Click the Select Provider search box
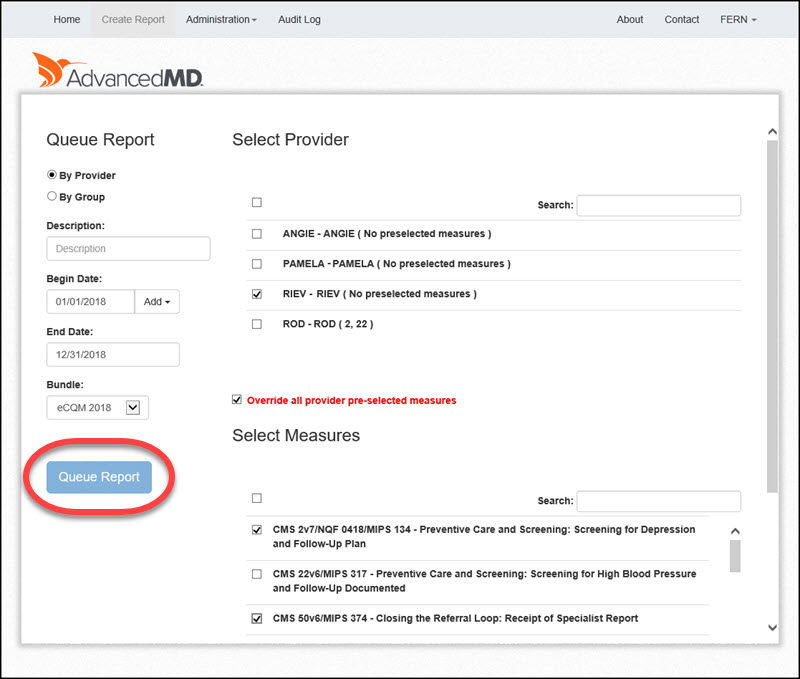This screenshot has width=800, height=679. [658, 205]
